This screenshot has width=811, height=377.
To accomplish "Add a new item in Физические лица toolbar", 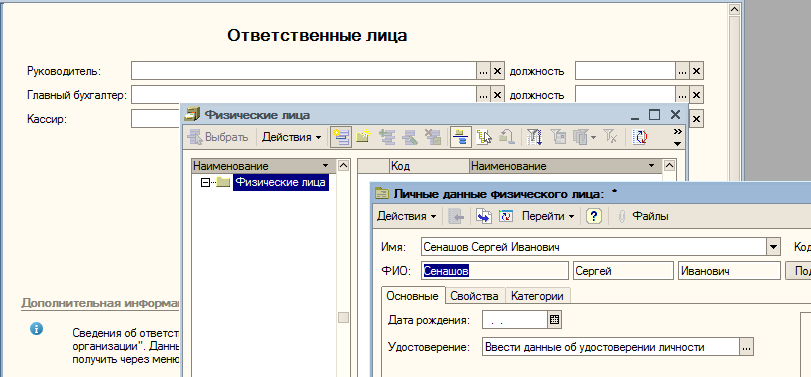I will pyautogui.click(x=341, y=137).
